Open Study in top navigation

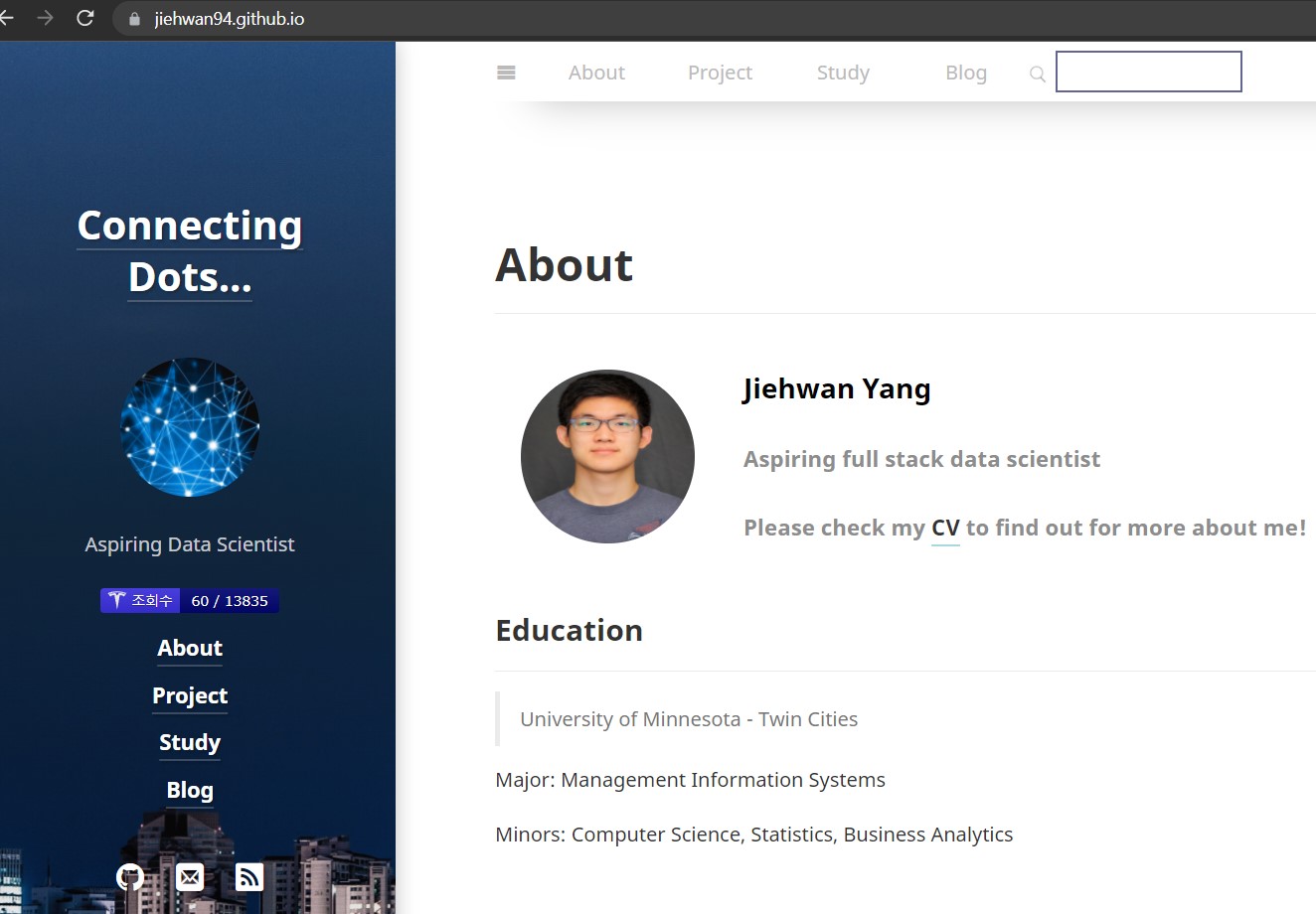843,73
